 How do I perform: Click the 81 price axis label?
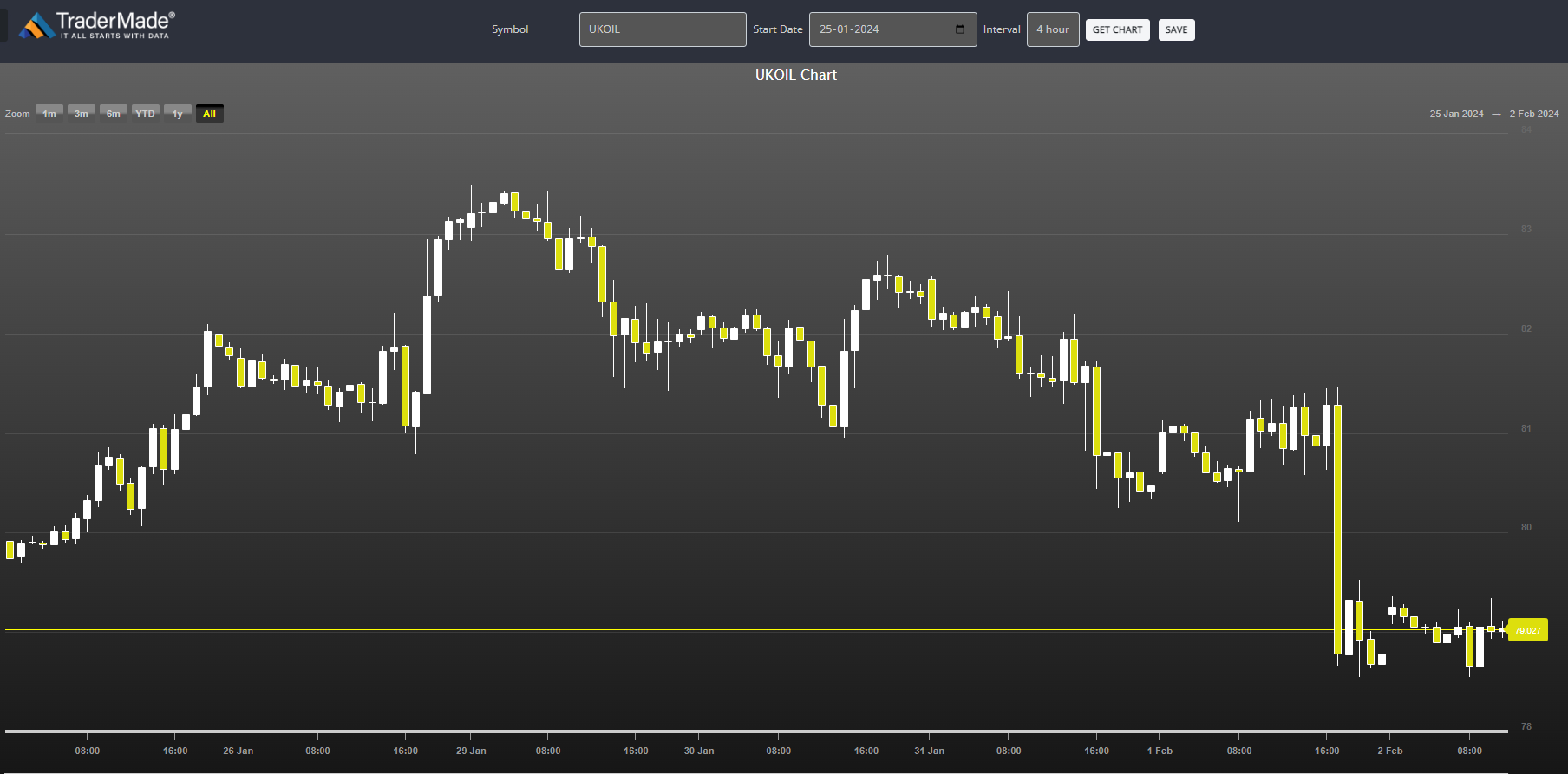(x=1526, y=428)
